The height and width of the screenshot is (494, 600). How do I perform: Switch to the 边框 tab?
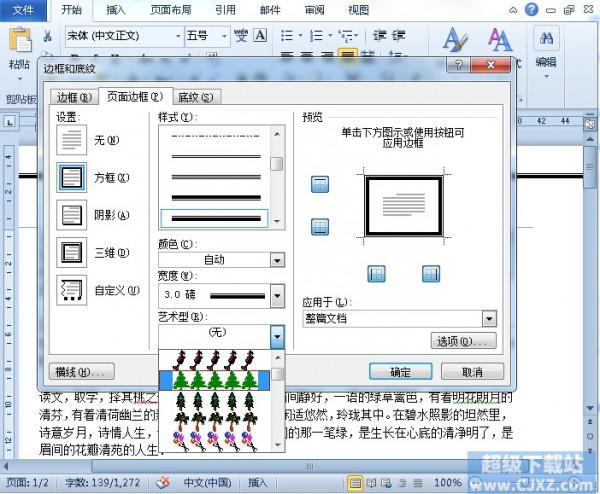tap(74, 97)
